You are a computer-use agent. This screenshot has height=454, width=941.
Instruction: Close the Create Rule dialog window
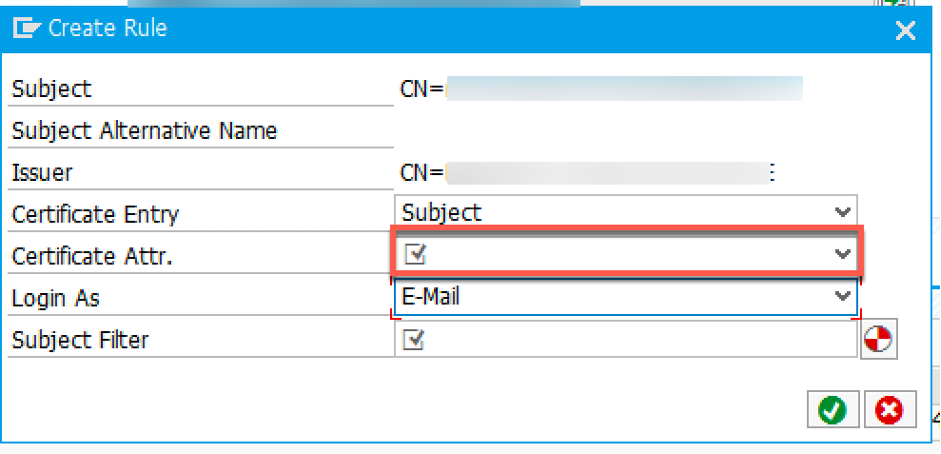[x=905, y=30]
